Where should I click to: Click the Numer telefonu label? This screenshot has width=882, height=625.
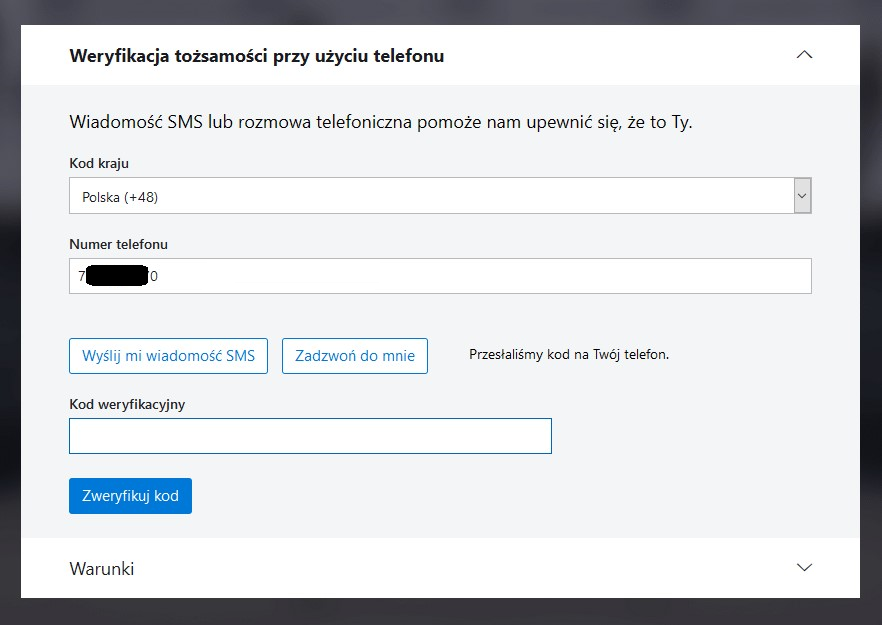tap(119, 244)
